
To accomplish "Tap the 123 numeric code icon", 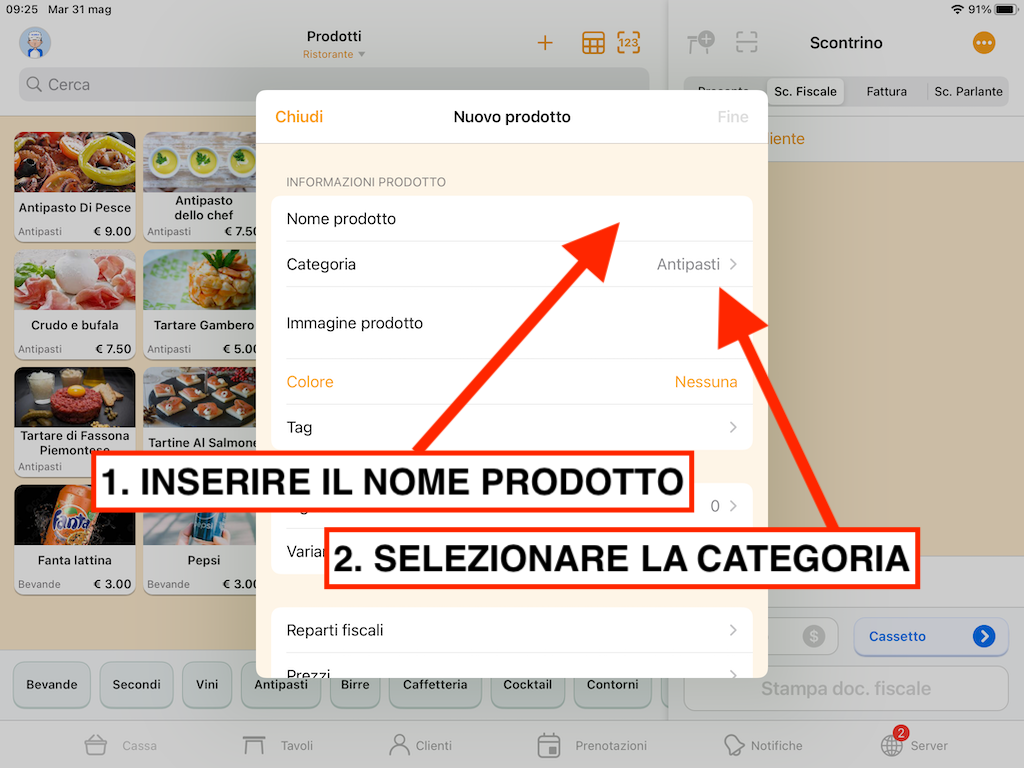I will [628, 43].
